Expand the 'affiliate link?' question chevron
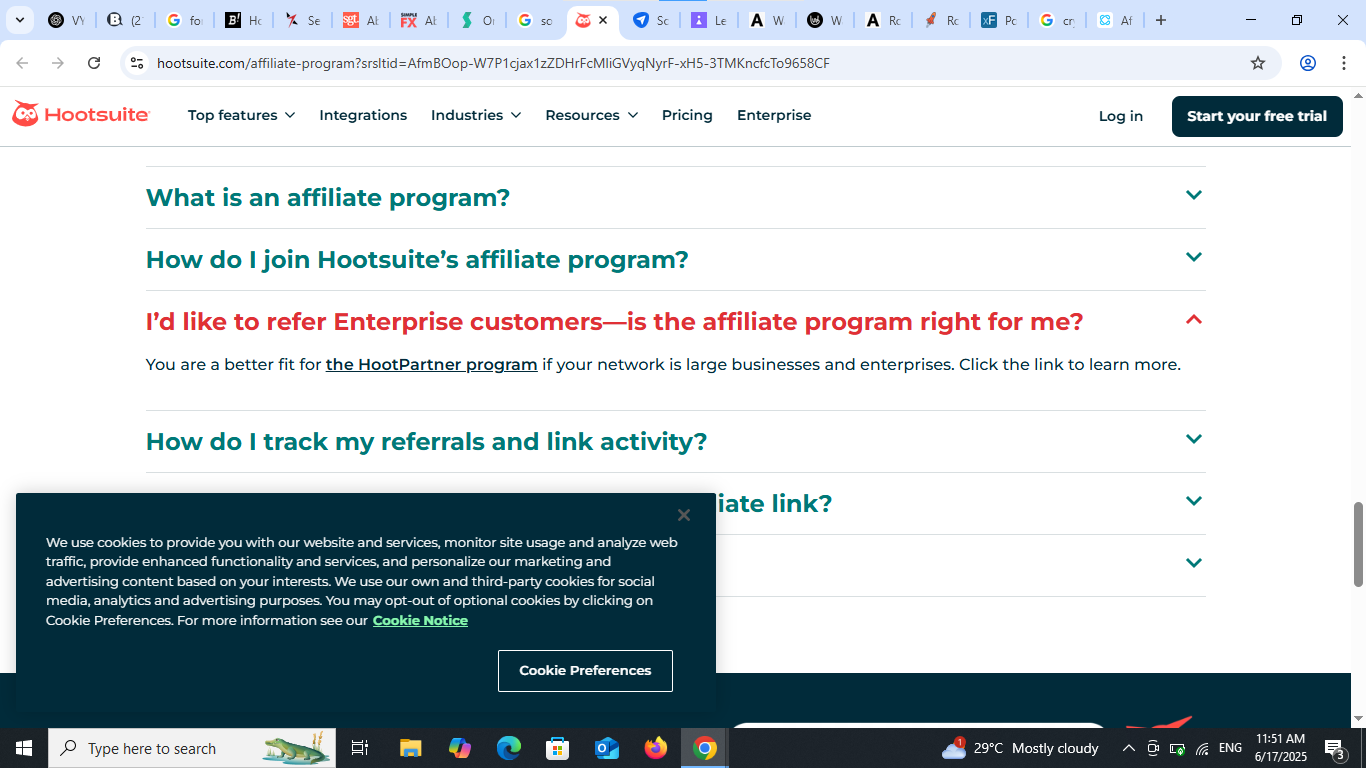This screenshot has width=1366, height=768. tap(1193, 501)
